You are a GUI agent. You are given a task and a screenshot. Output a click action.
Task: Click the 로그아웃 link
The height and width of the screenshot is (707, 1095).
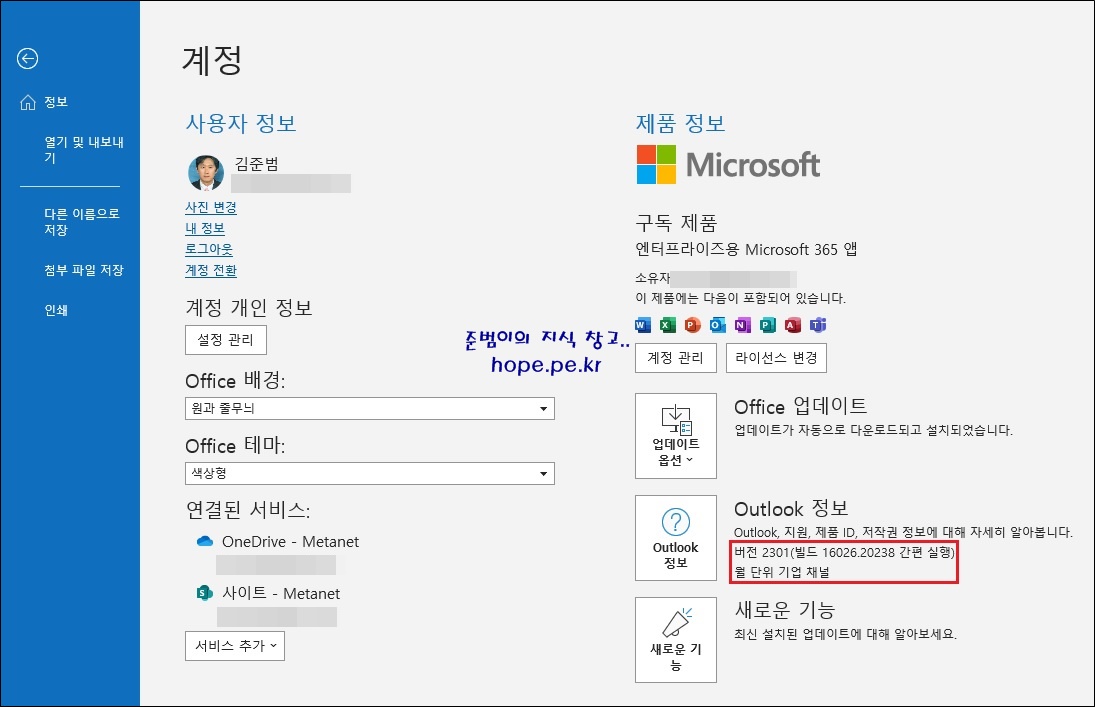point(209,249)
